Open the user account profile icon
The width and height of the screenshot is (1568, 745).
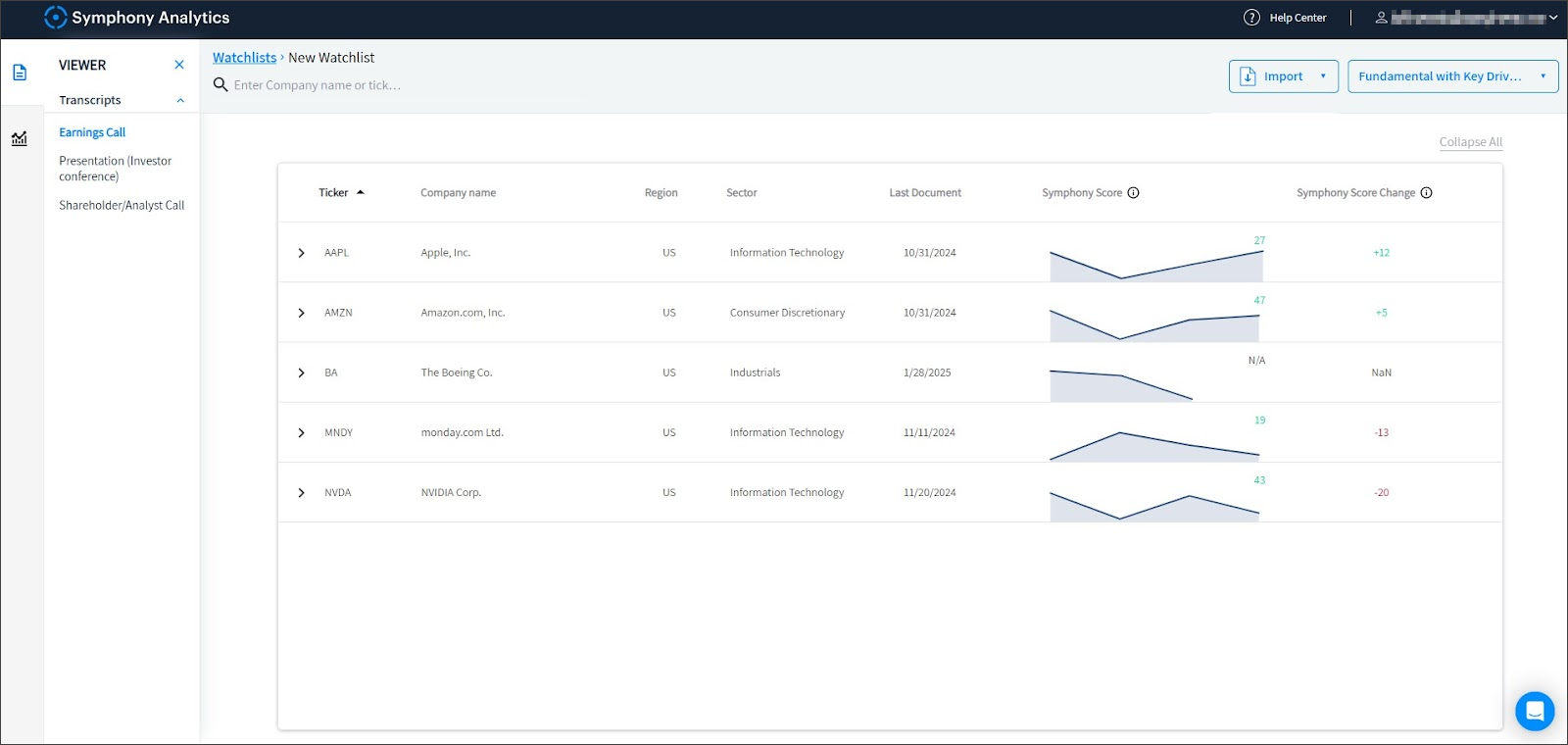(1381, 18)
